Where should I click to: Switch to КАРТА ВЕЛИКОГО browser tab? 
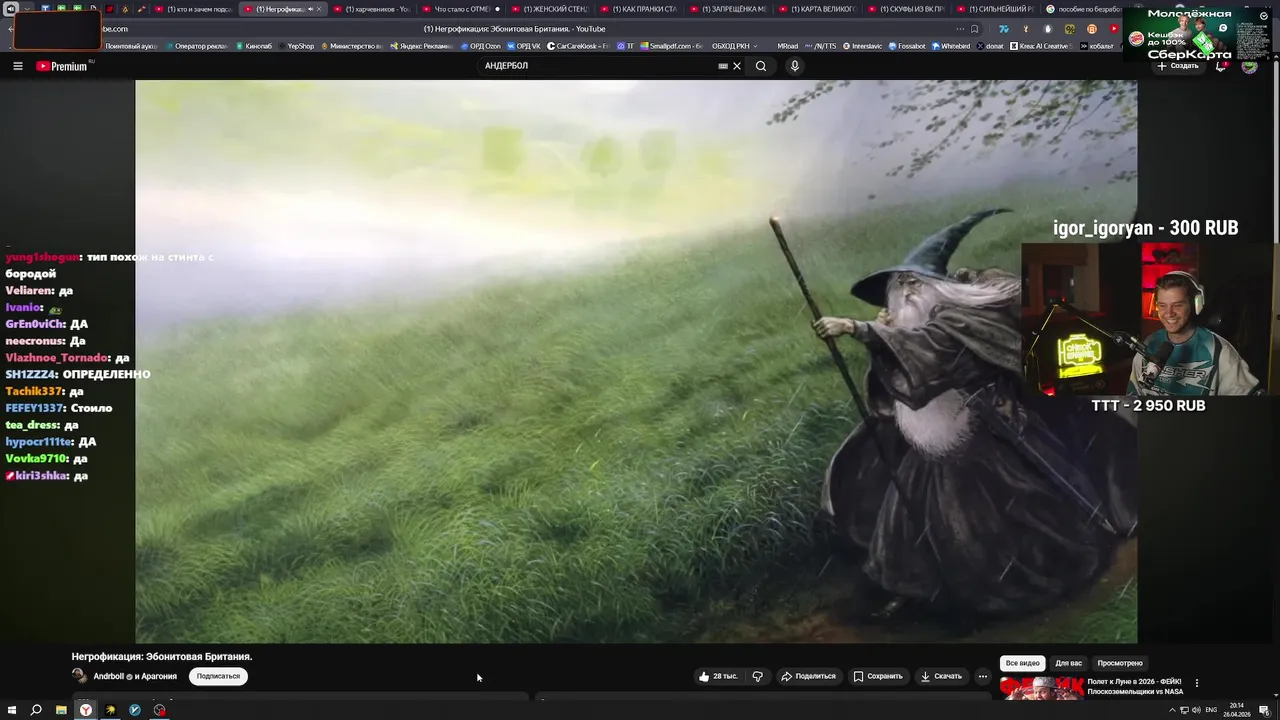[816, 9]
